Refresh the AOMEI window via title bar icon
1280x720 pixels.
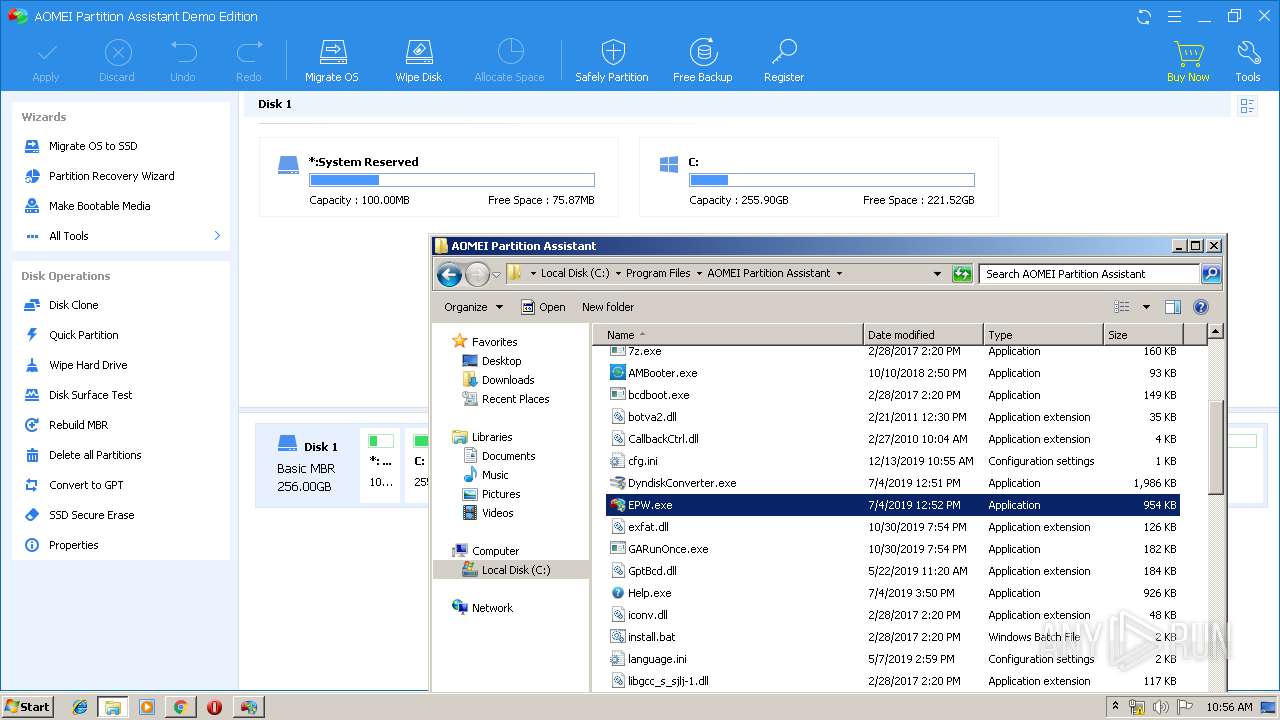1144,16
